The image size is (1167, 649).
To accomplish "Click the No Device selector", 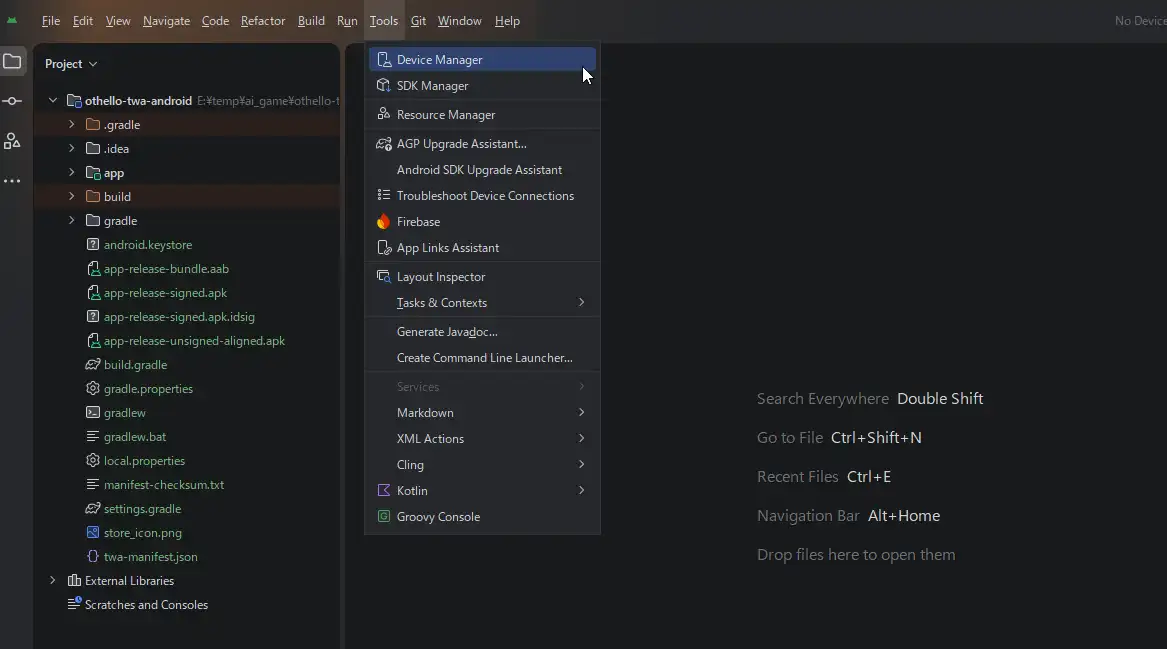I will click(x=1140, y=21).
